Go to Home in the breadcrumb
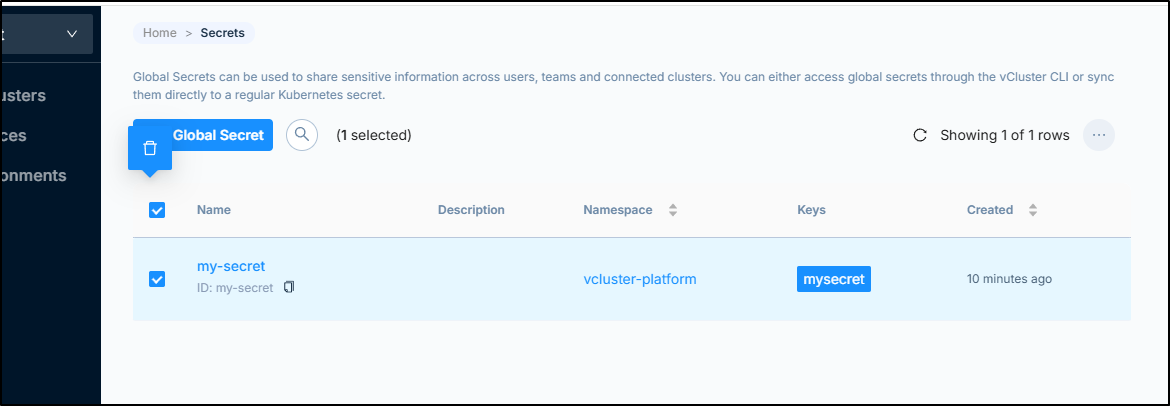The height and width of the screenshot is (406, 1170). coord(160,33)
